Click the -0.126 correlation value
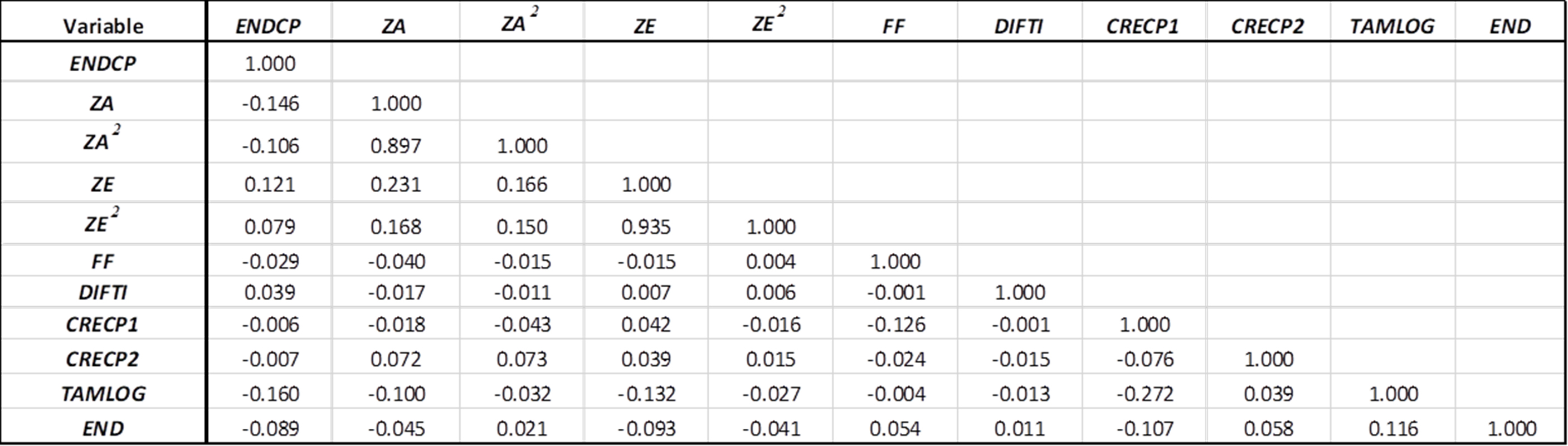Image resolution: width=1568 pixels, height=446 pixels. (x=896, y=324)
